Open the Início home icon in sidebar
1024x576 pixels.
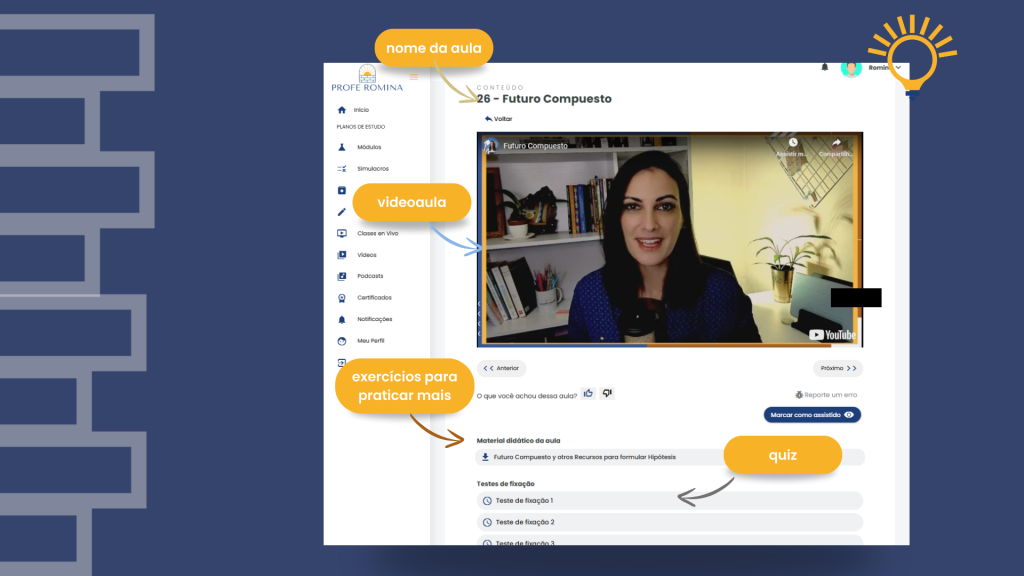click(342, 110)
